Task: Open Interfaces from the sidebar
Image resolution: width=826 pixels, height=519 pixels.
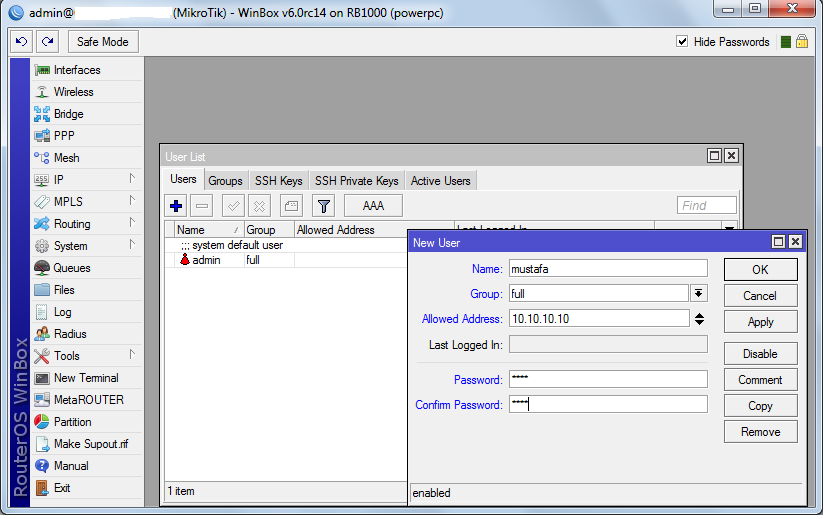Action: (x=87, y=70)
